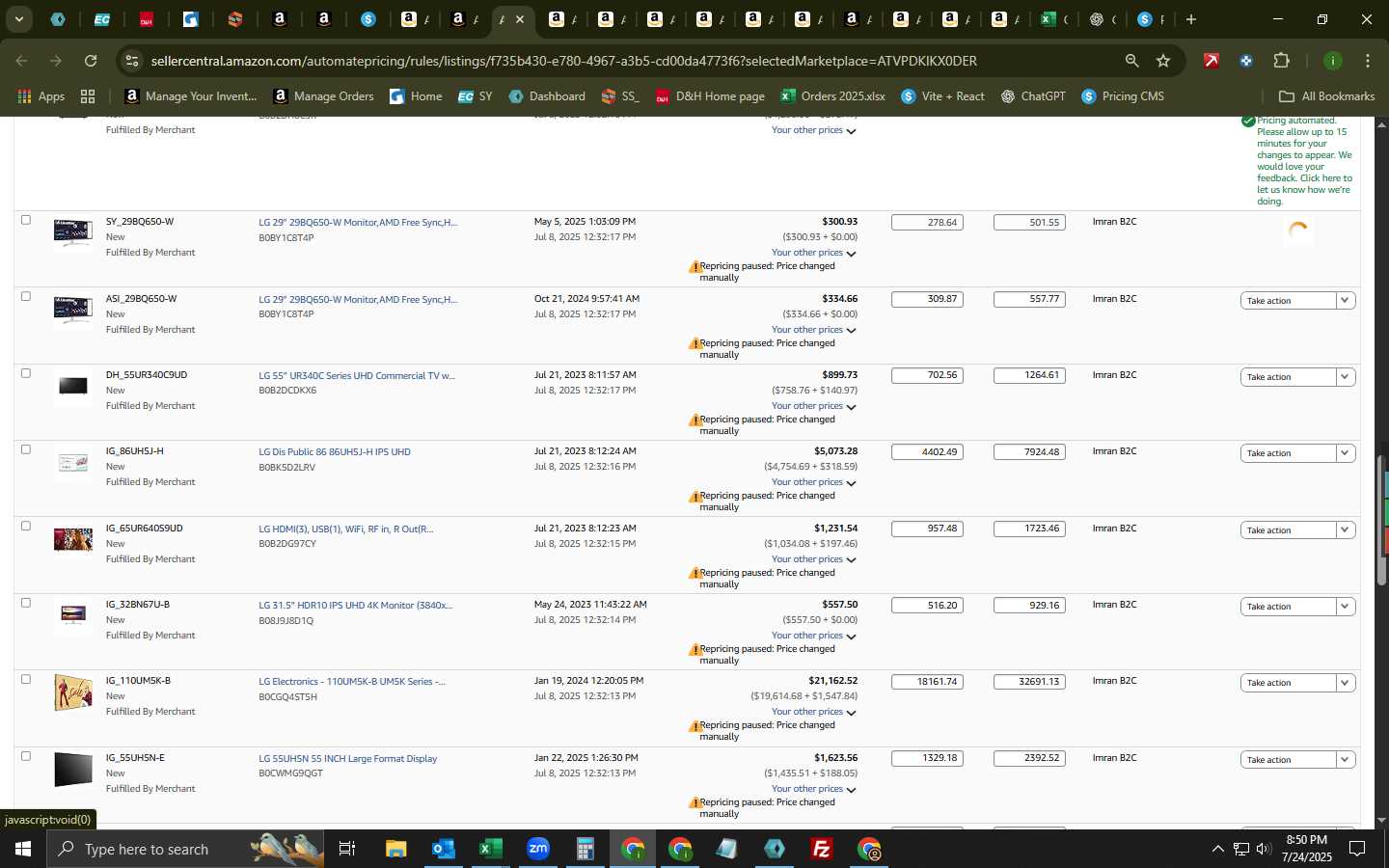
Task: Open Calculator from the taskbar
Action: point(585,849)
